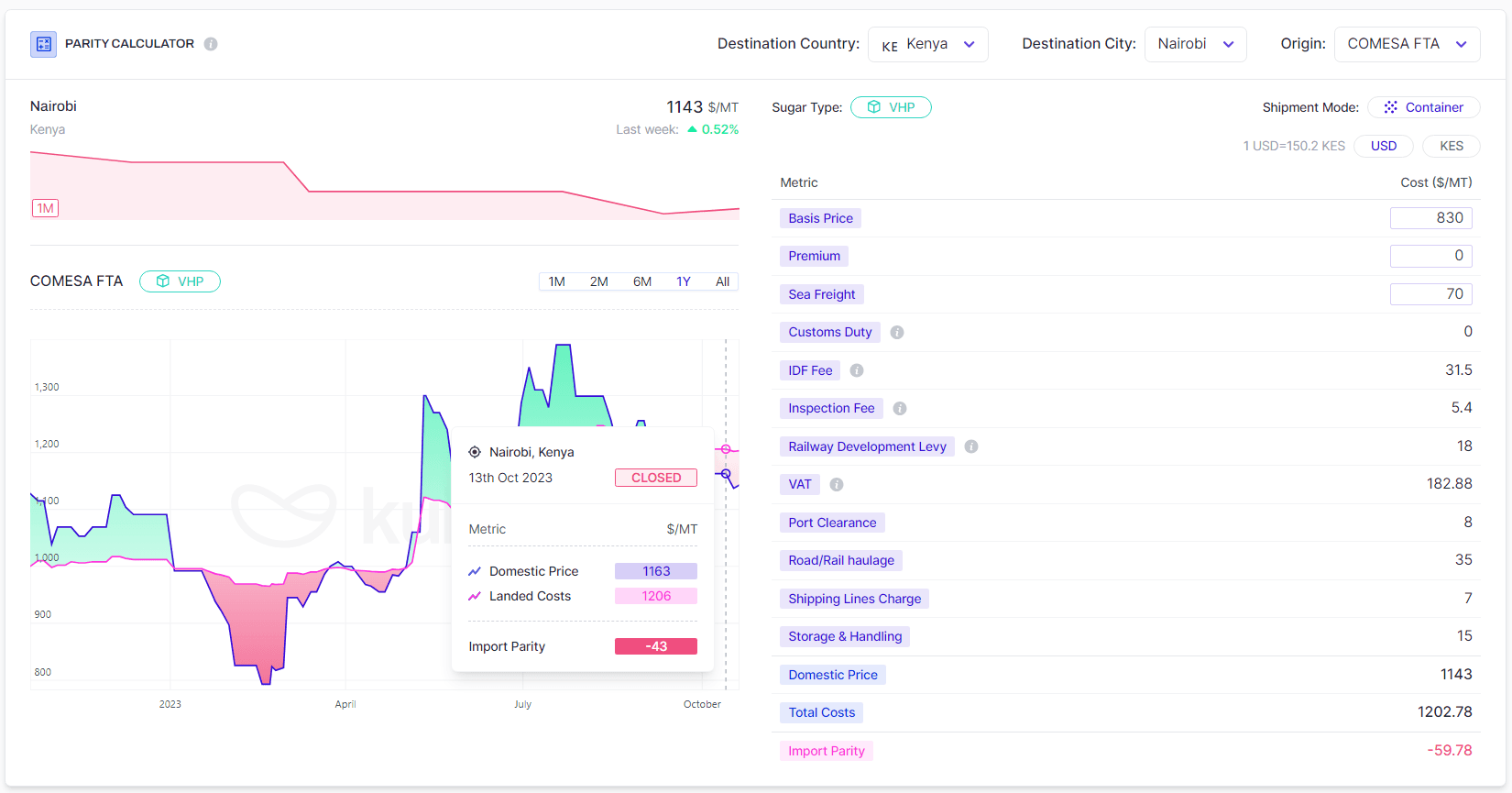Click the Landed Costs marker on the chart

726,449
